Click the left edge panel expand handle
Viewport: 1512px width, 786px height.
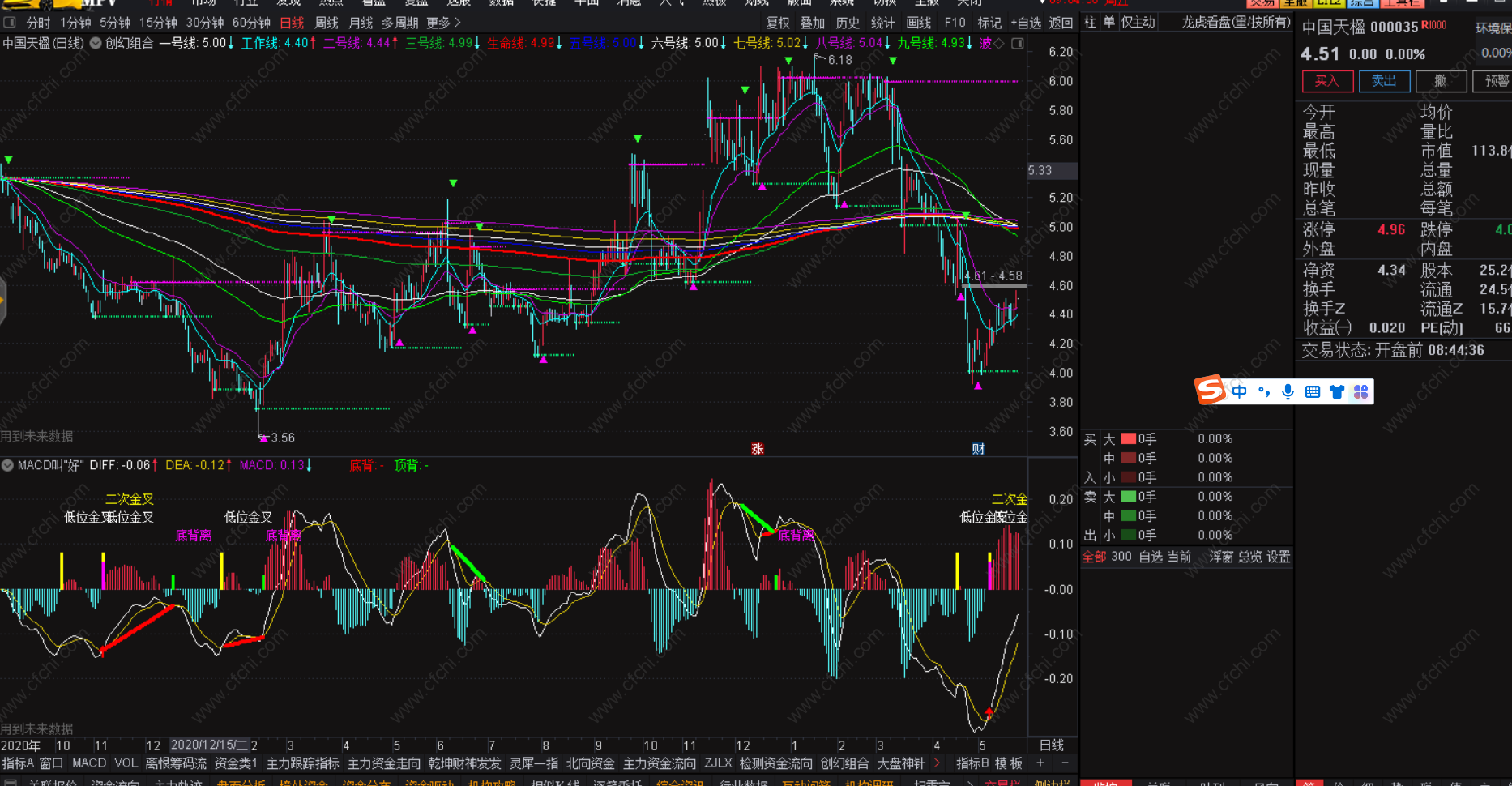tap(2, 301)
